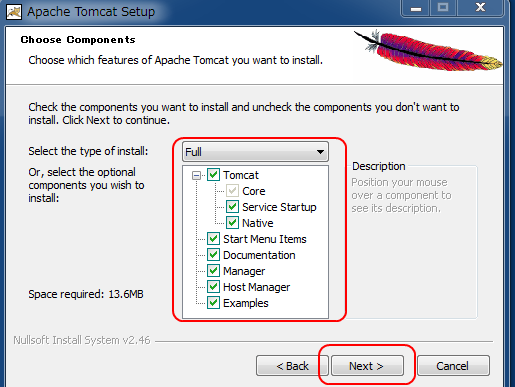
Task: Click the dropdown arrow of install type
Action: pyautogui.click(x=320, y=152)
